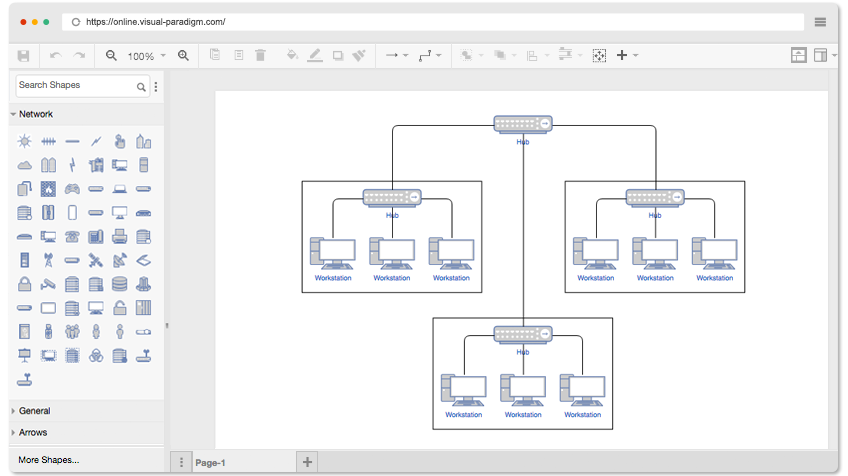Open More Shapes...

click(49, 460)
